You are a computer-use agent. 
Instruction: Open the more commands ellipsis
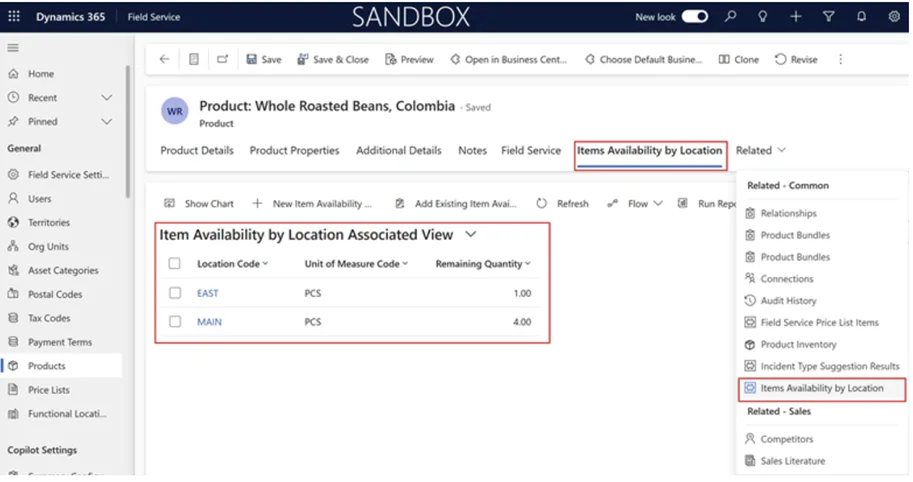pyautogui.click(x=840, y=59)
